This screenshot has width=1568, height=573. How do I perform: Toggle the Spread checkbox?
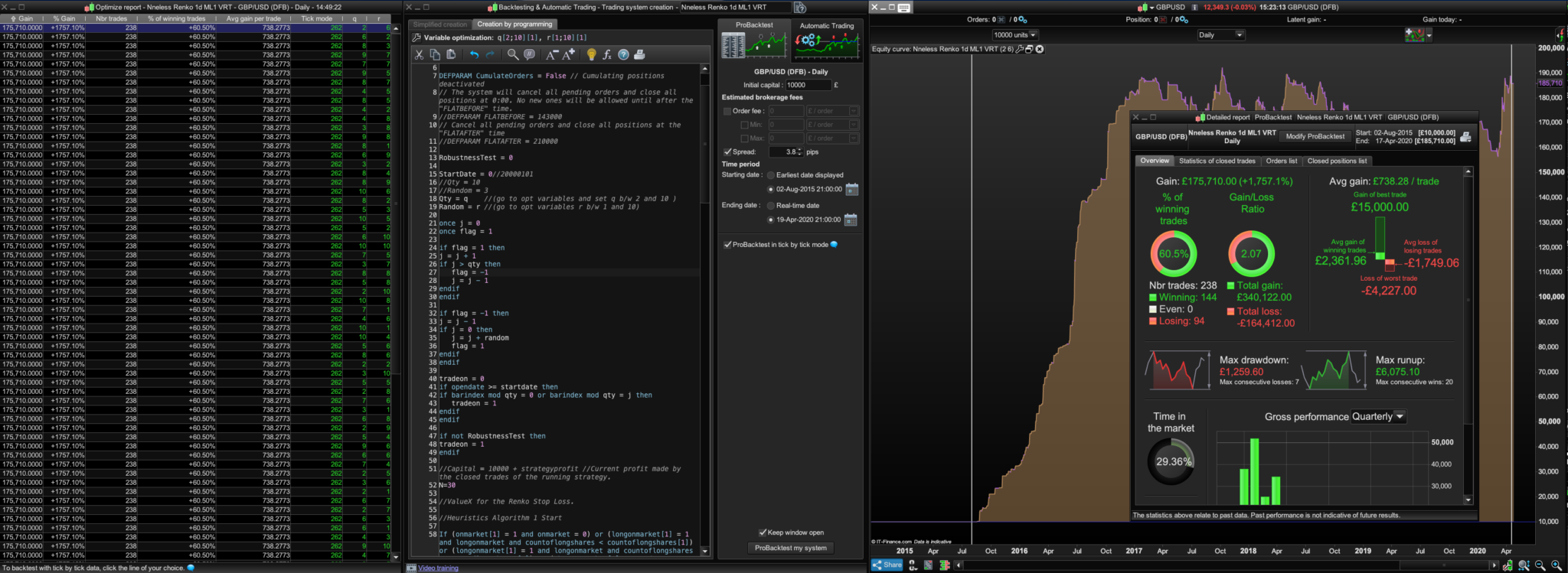coord(727,151)
